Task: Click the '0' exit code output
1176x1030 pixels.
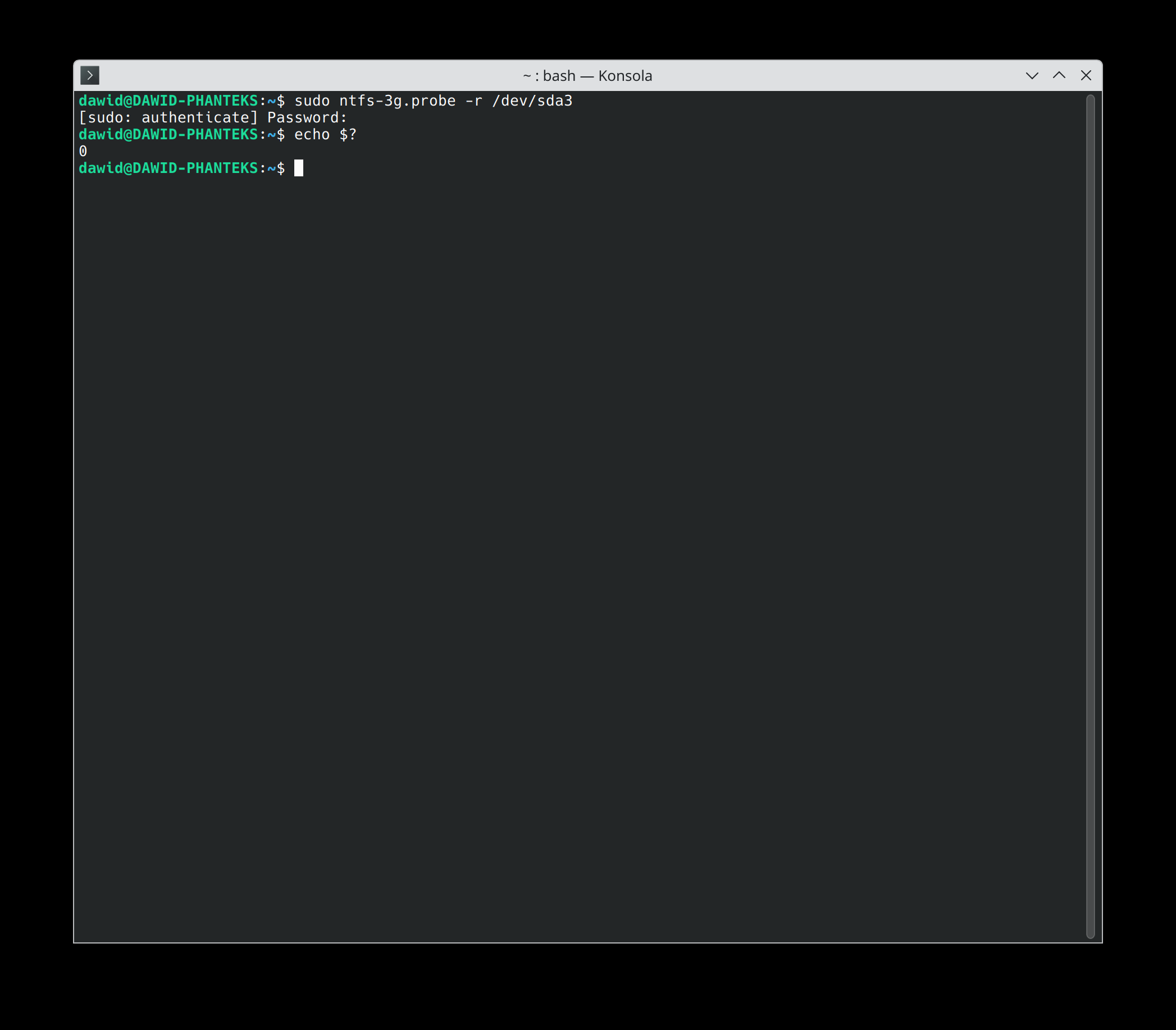Action: (83, 152)
